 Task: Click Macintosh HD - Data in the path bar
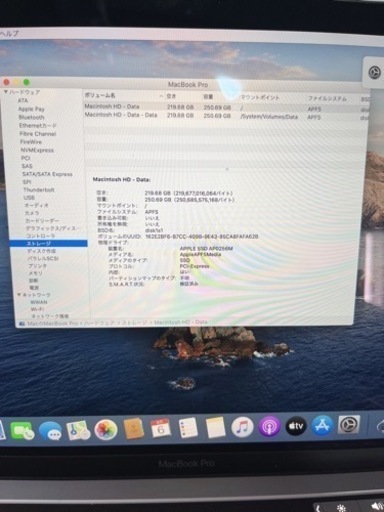click(x=181, y=322)
